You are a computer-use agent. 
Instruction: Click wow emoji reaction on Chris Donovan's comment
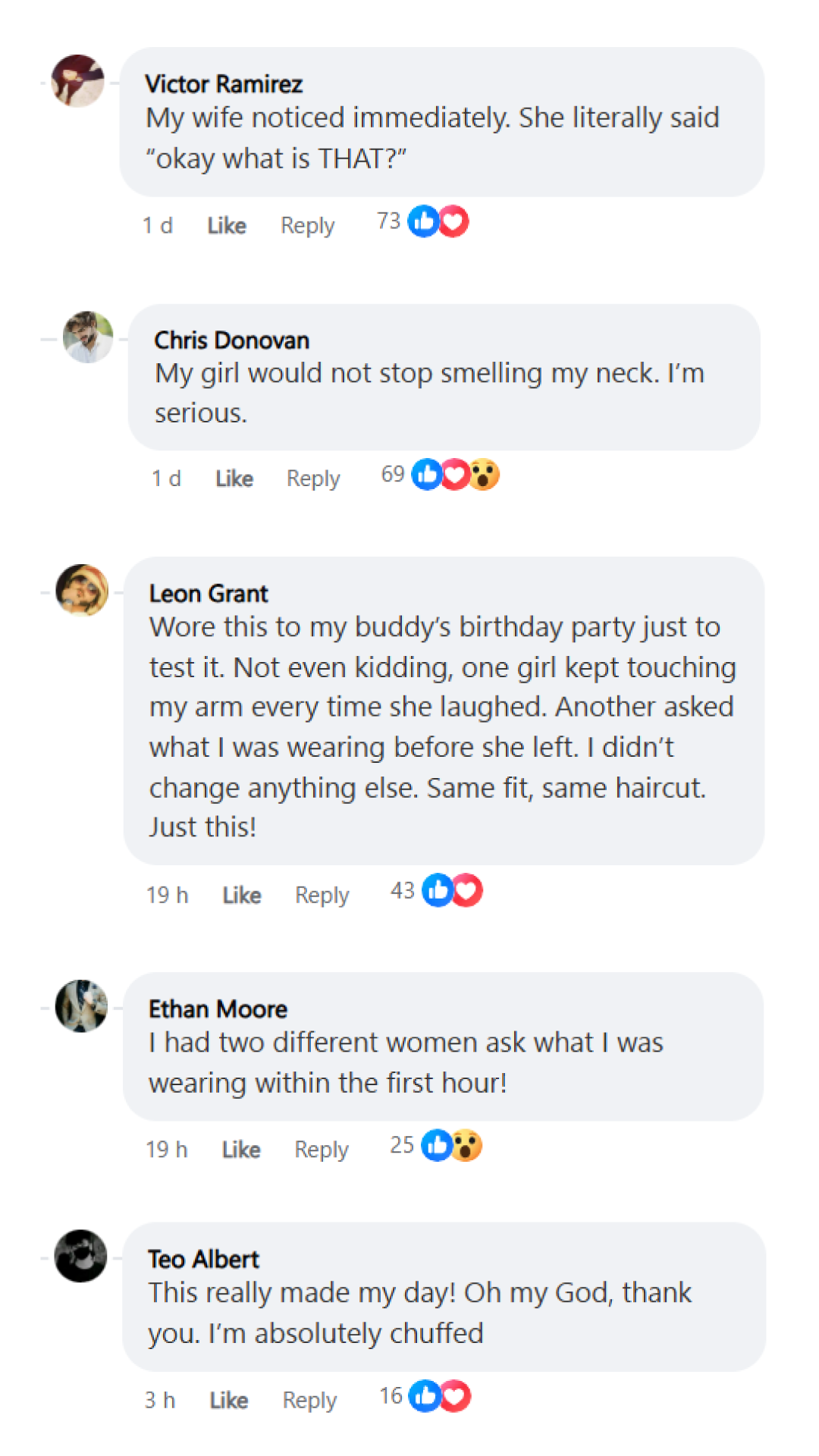tap(484, 475)
